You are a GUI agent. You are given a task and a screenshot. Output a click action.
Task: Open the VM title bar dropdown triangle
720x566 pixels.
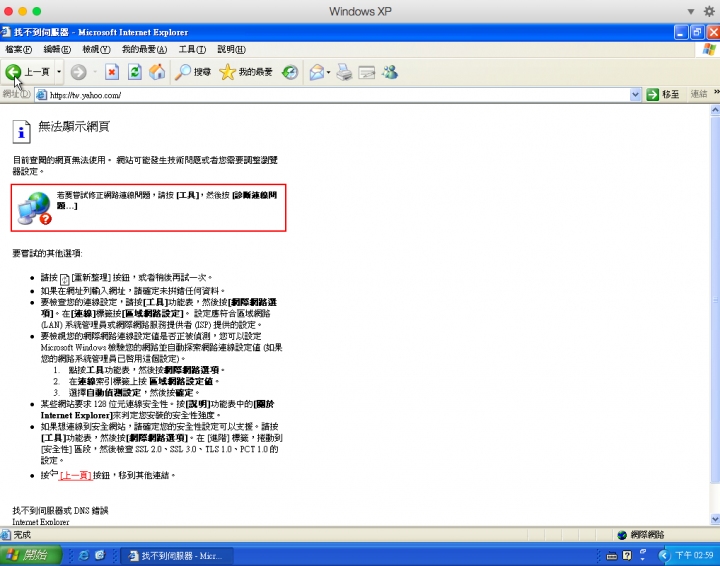pyautogui.click(x=691, y=11)
